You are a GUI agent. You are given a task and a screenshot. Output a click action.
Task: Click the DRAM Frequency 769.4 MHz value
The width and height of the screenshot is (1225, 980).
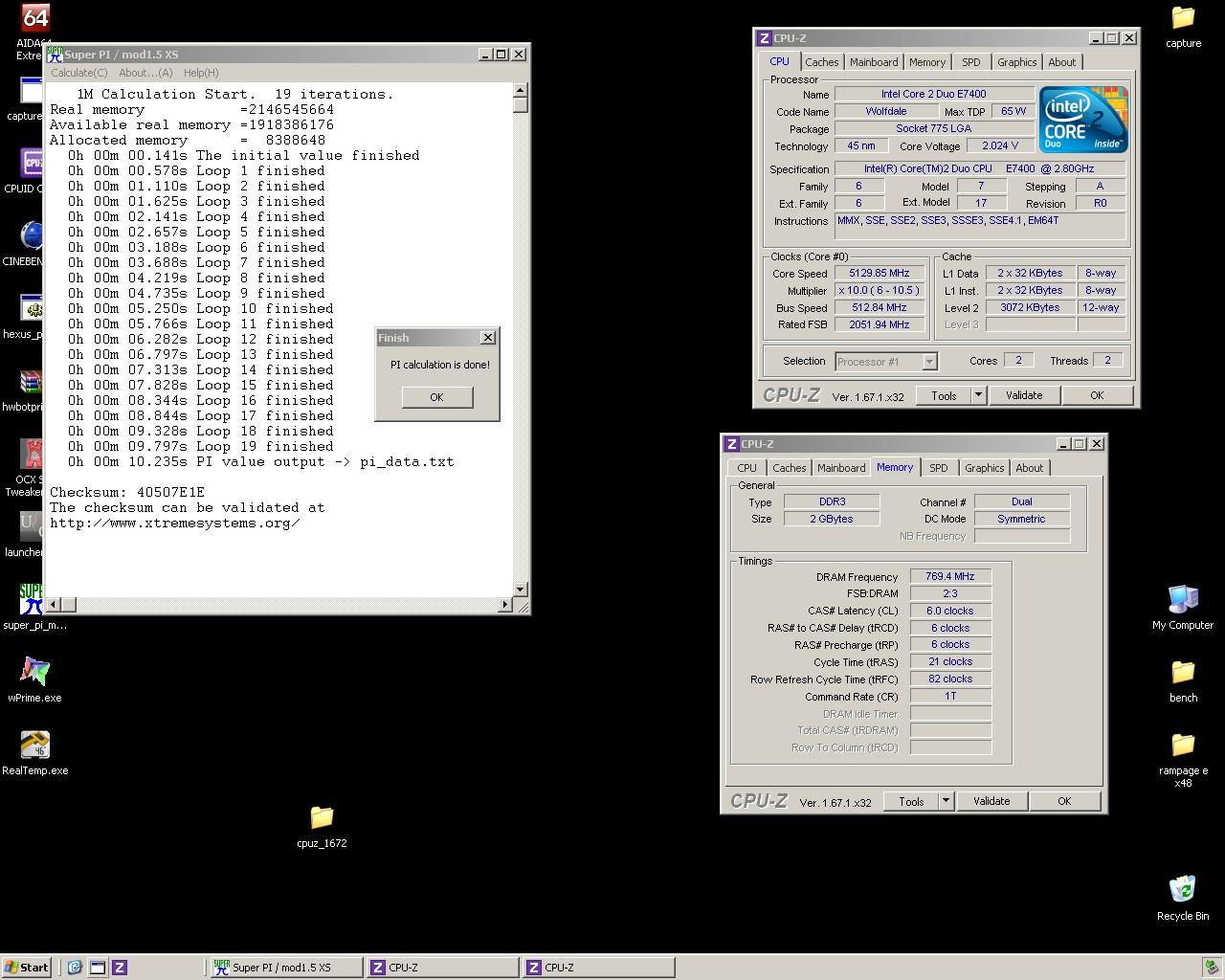(950, 576)
